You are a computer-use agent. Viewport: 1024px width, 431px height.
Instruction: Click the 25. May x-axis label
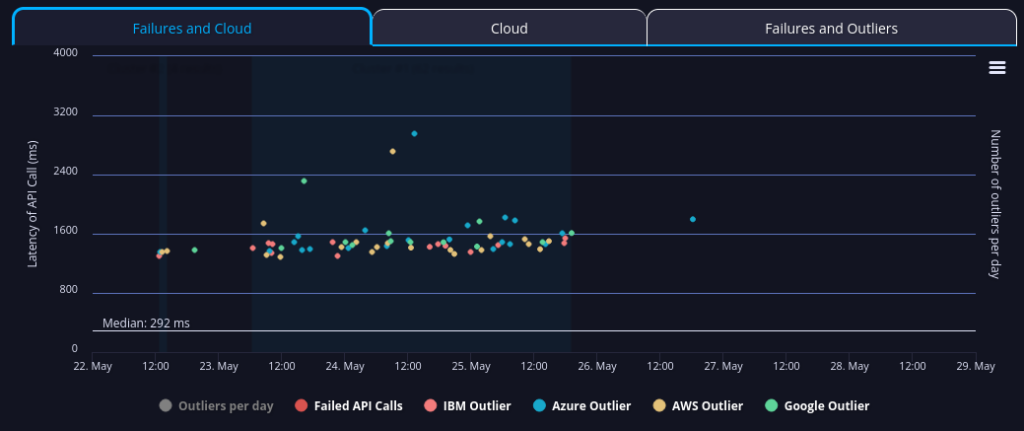coord(471,366)
